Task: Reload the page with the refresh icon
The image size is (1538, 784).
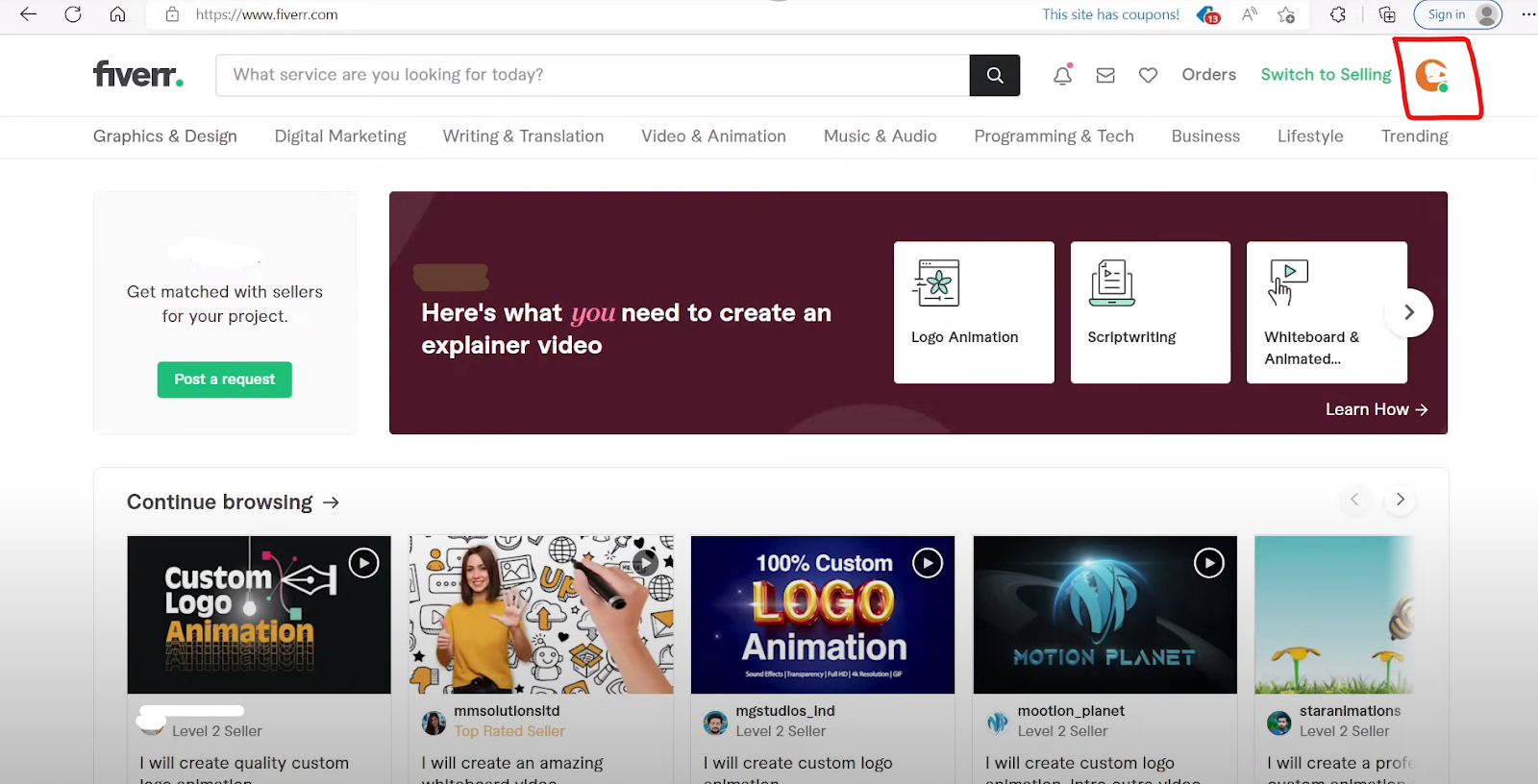Action: [x=73, y=14]
